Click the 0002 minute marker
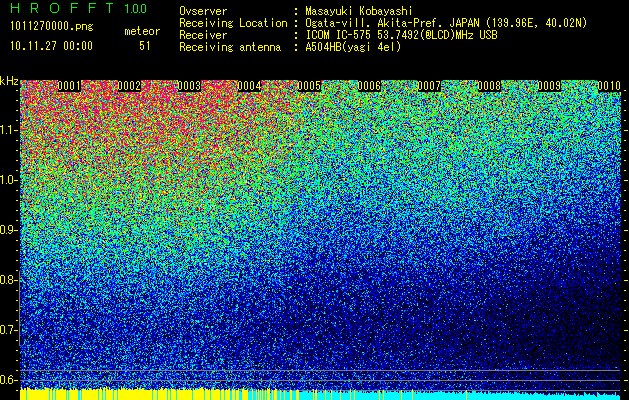 (x=129, y=86)
